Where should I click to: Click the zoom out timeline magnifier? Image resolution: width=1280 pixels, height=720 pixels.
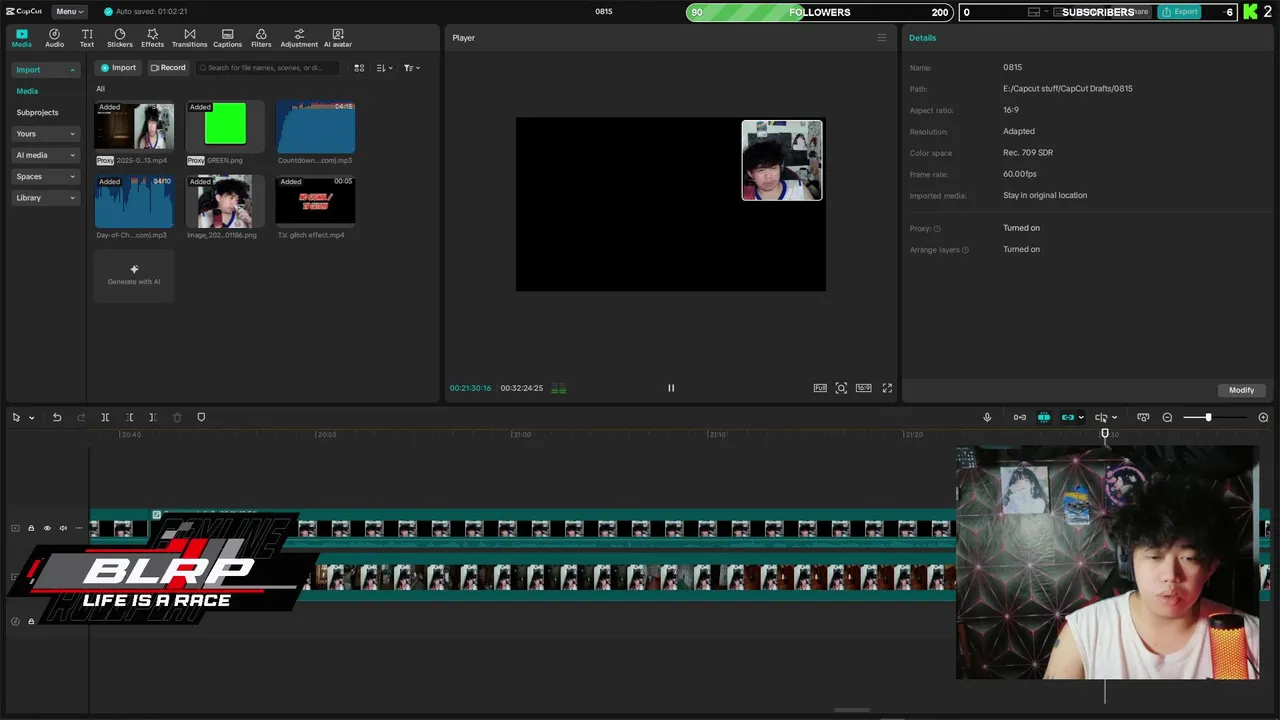coord(1167,417)
